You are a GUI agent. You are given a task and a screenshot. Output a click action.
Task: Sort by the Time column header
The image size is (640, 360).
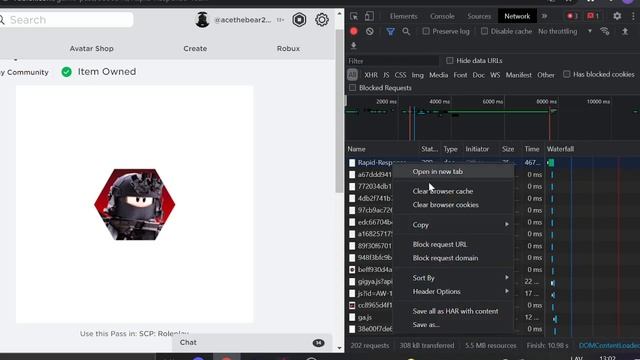point(532,149)
